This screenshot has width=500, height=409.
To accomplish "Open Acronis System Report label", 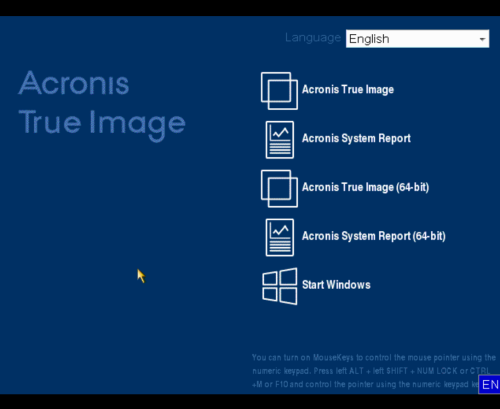I will pyautogui.click(x=356, y=139).
